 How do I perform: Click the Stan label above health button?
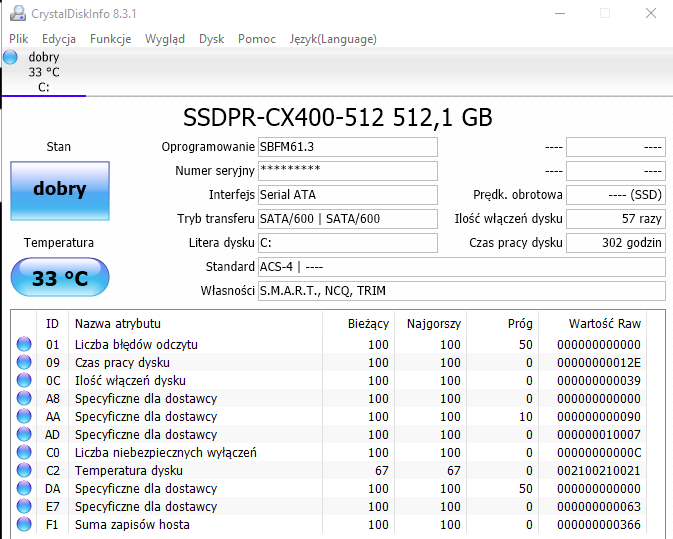(x=59, y=147)
